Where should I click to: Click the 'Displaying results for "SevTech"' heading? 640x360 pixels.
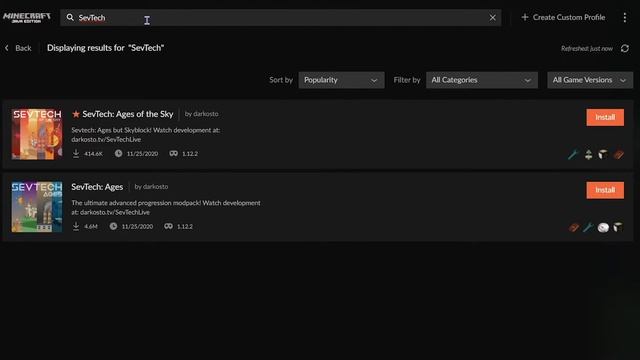(x=105, y=48)
